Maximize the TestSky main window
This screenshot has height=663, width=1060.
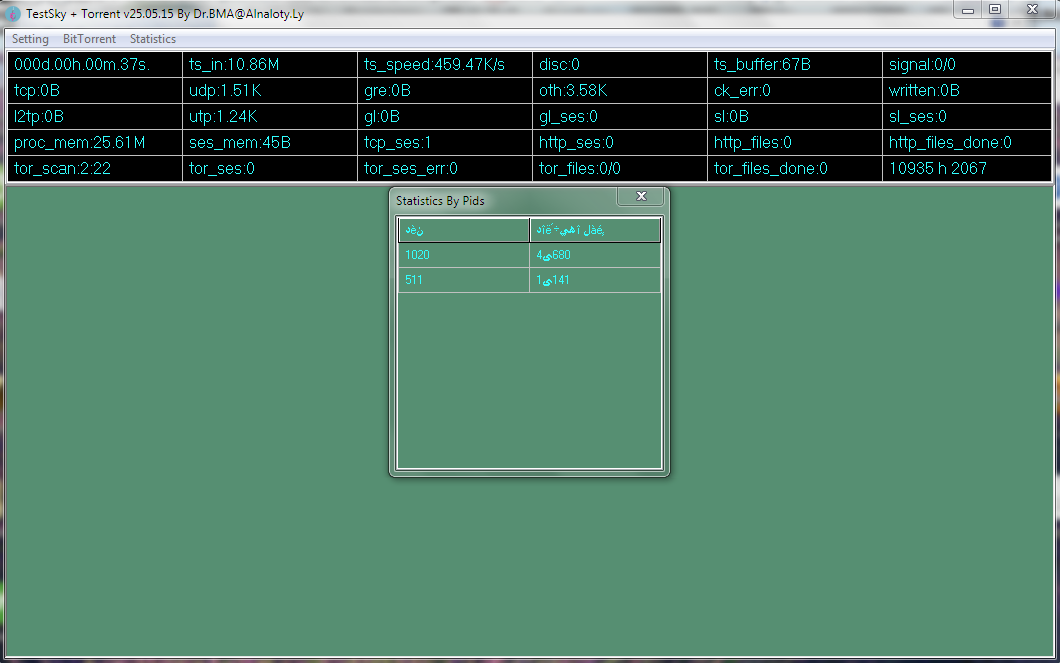point(994,9)
